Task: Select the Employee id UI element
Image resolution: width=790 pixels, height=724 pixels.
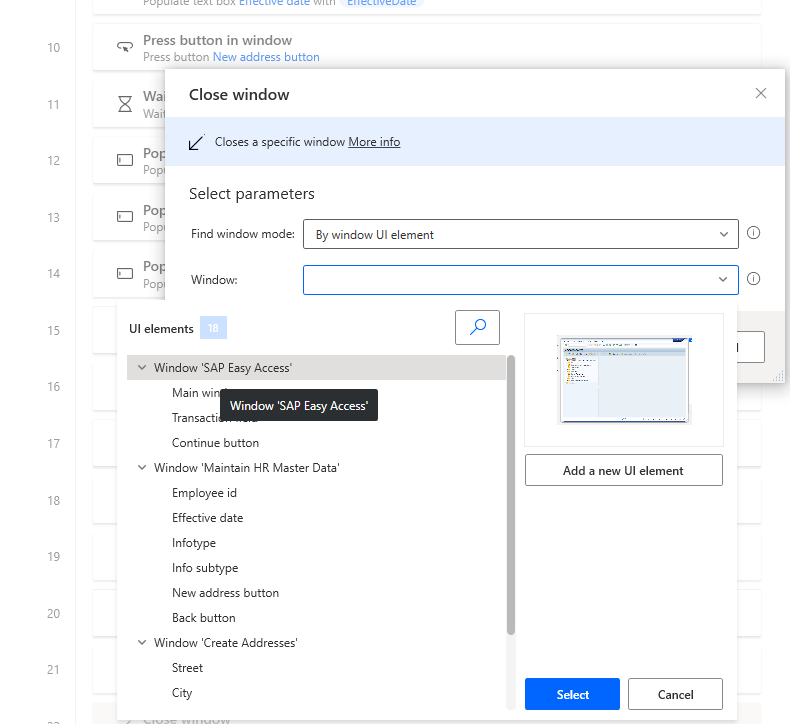Action: [x=316, y=493]
